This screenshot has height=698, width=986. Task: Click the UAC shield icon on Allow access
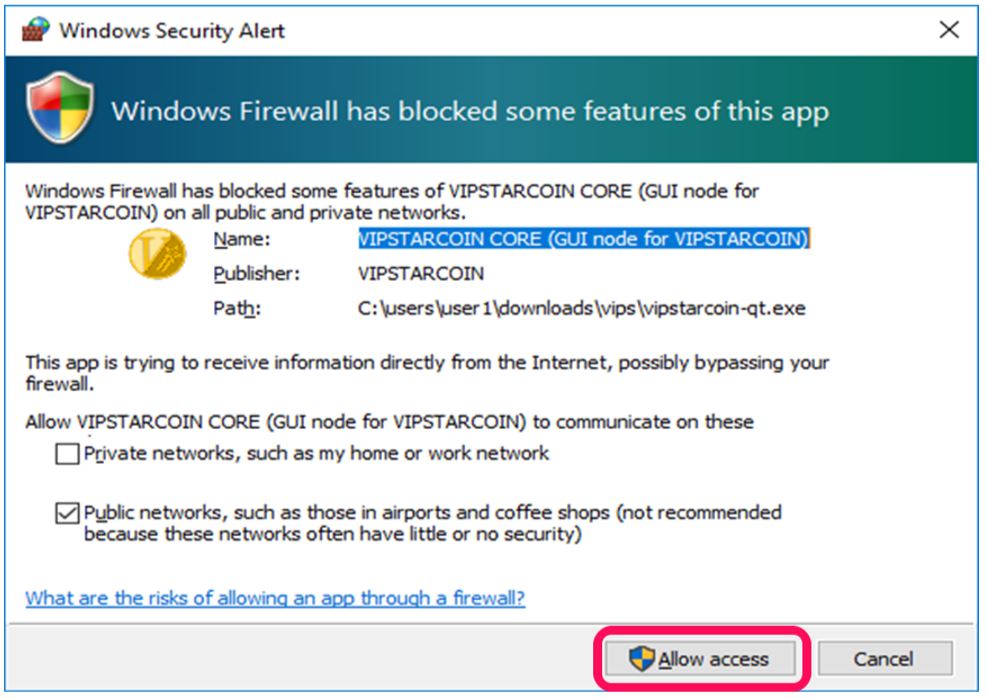click(641, 659)
